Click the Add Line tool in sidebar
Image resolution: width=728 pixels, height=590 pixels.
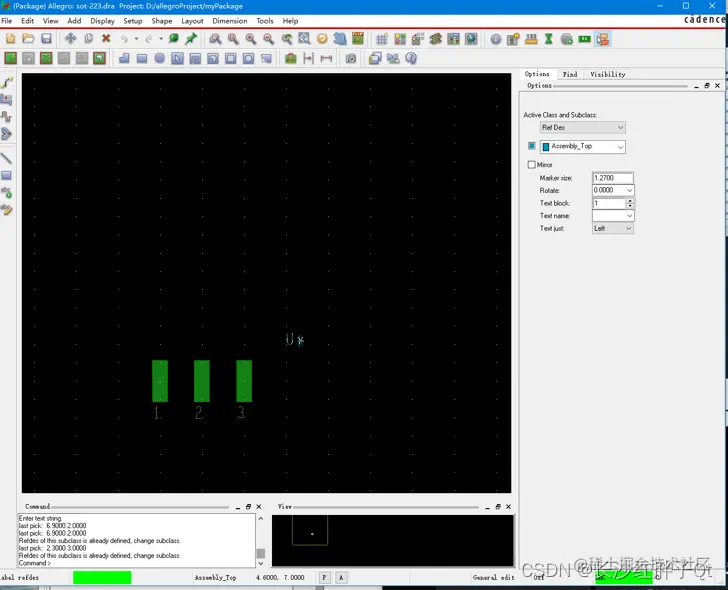[x=6, y=158]
